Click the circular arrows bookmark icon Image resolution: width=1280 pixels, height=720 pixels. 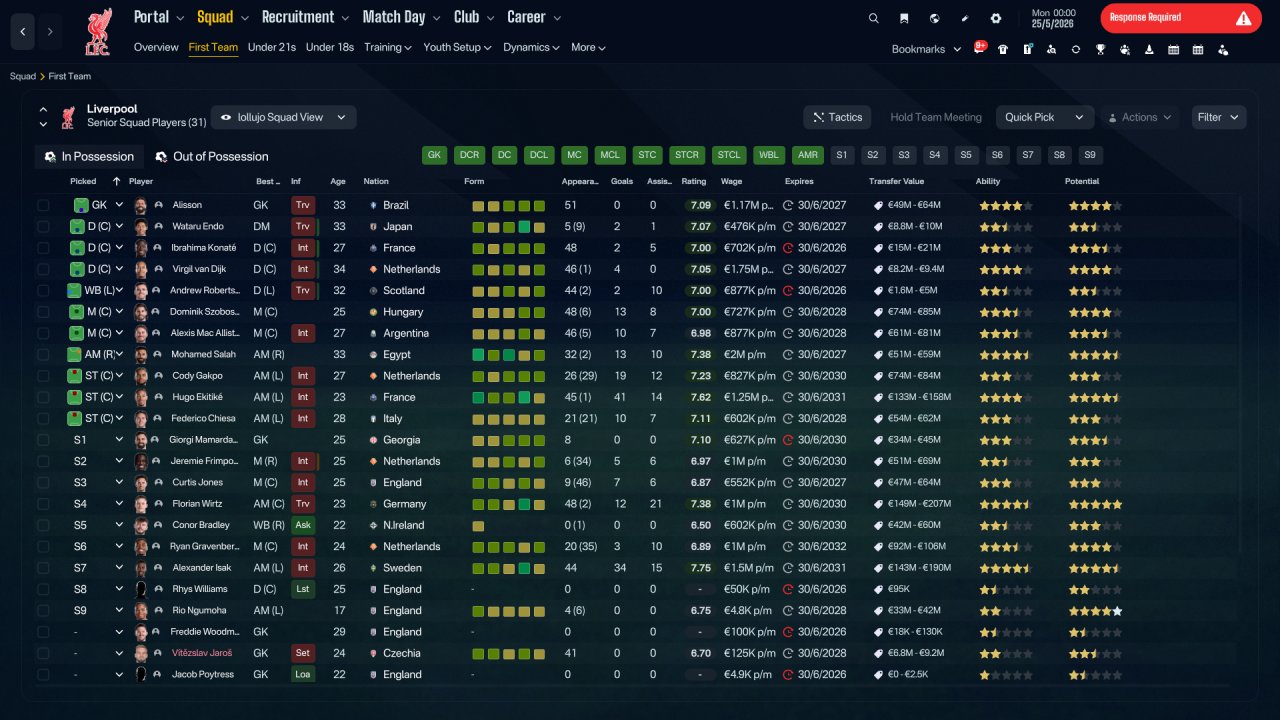(x=1076, y=49)
